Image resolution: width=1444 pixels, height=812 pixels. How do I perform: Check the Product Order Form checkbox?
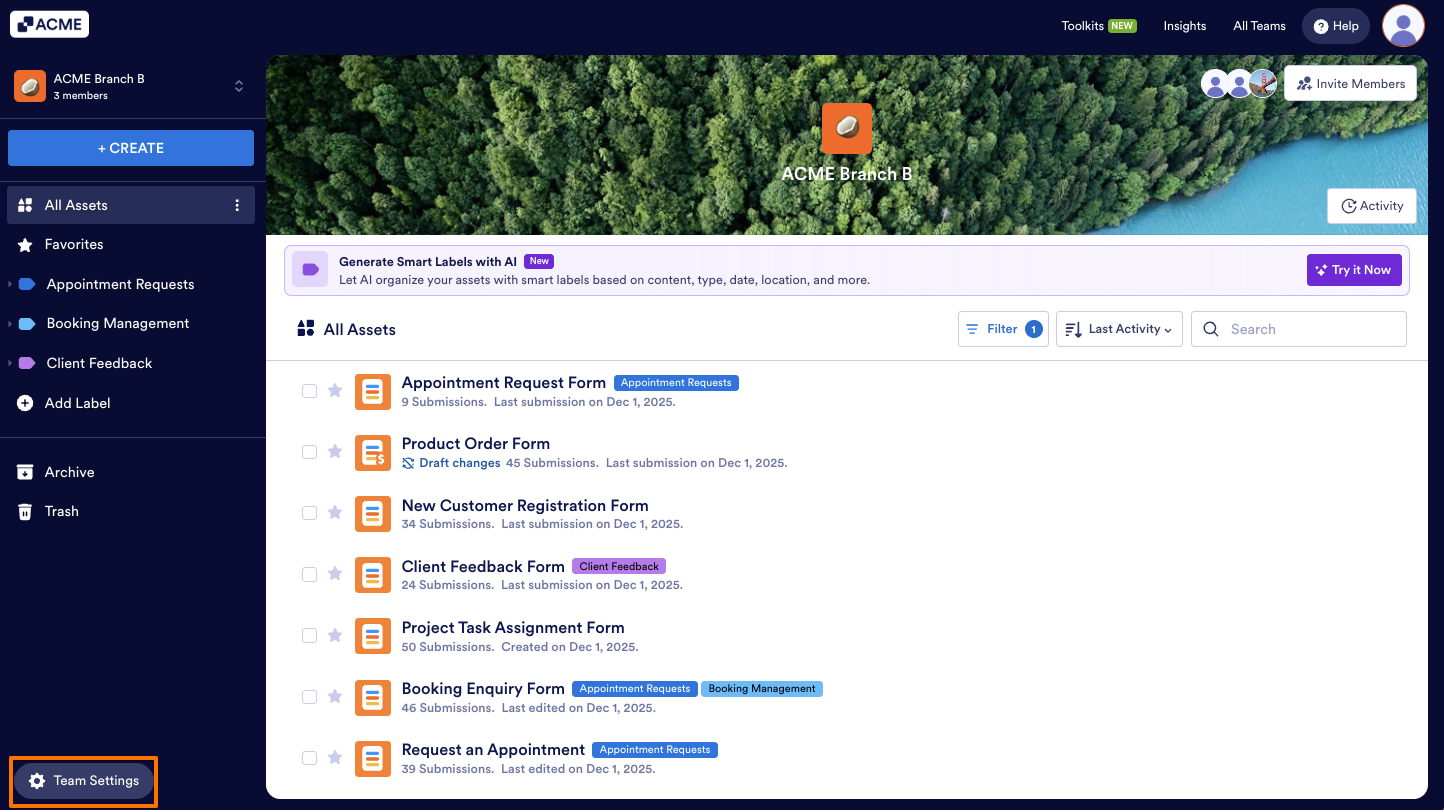tap(310, 452)
